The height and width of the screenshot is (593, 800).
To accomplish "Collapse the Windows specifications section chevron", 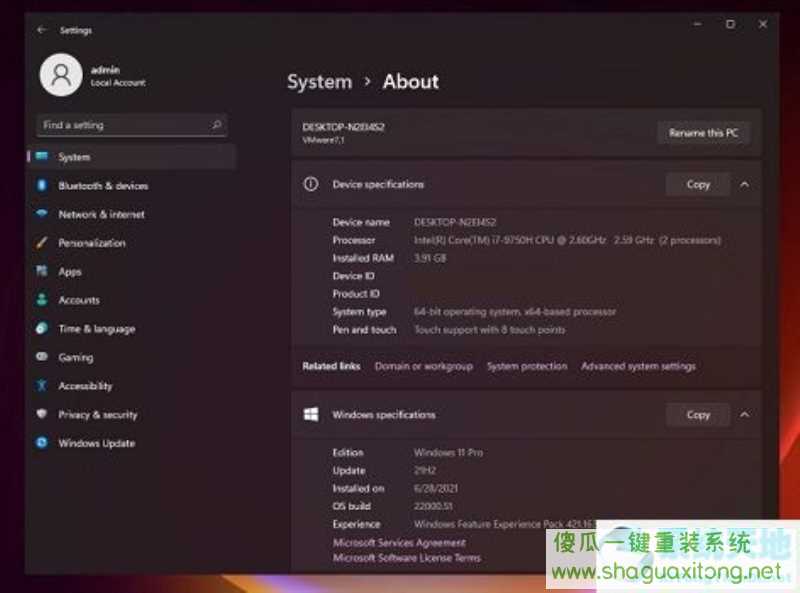I will point(744,414).
